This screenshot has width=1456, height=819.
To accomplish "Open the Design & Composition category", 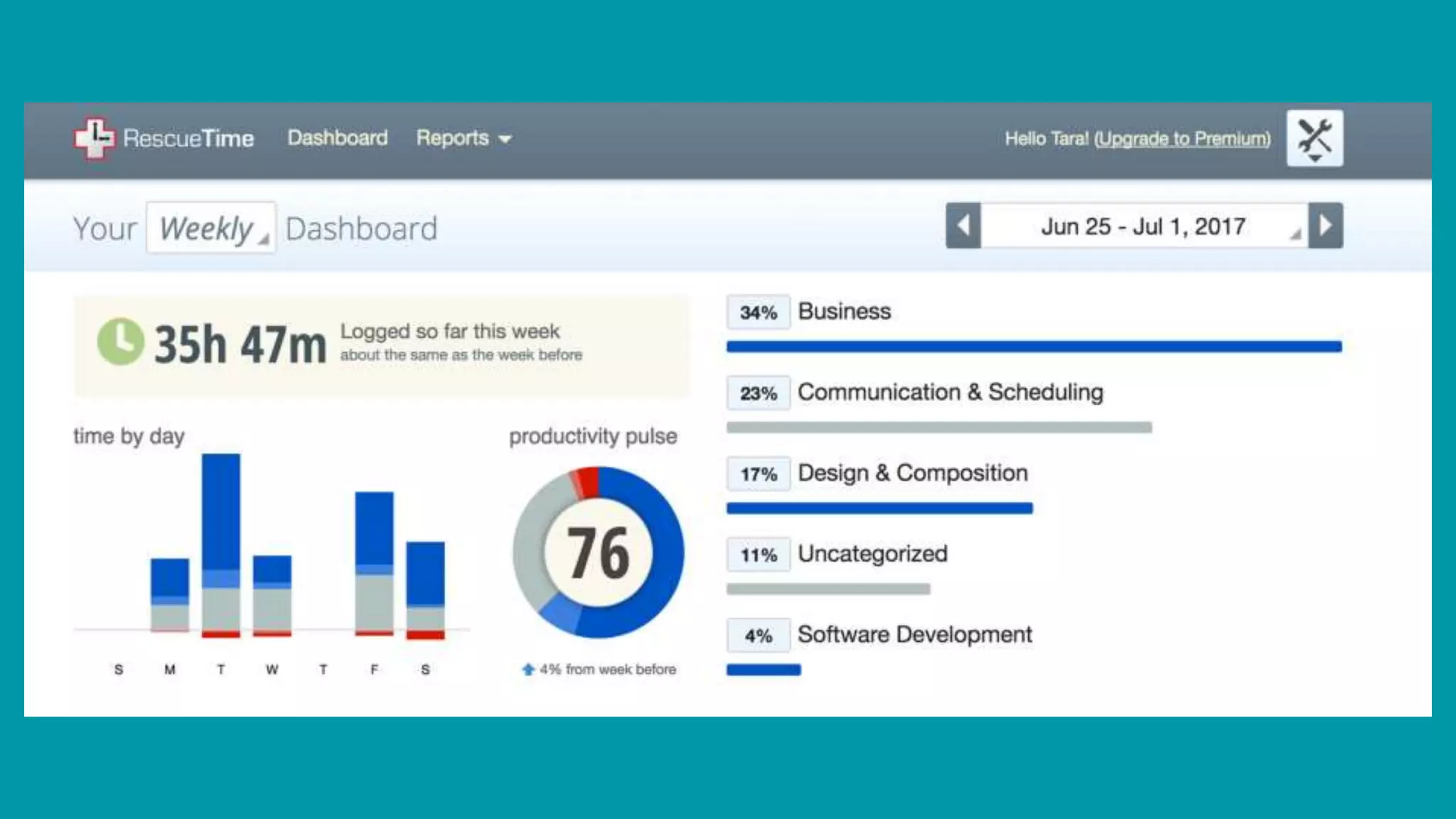I will 912,473.
